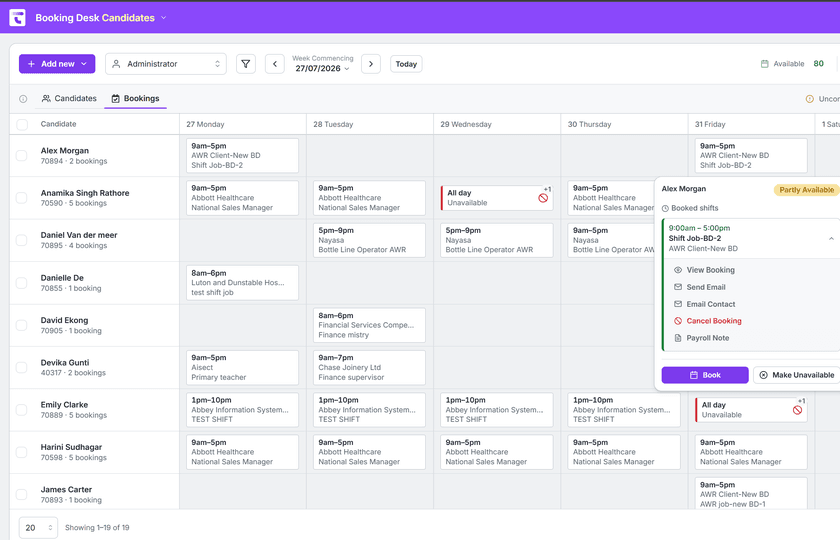Click candidate name James Carter
Screen dimensions: 840x540
(x=66, y=490)
